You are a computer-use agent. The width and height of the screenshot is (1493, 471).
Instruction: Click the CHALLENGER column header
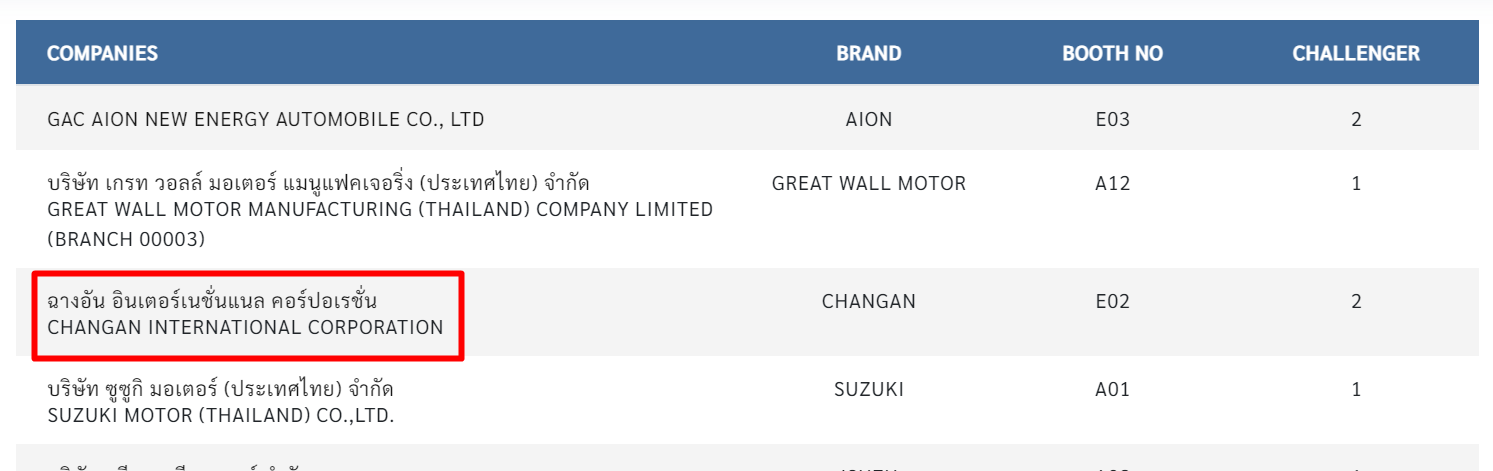(1356, 53)
